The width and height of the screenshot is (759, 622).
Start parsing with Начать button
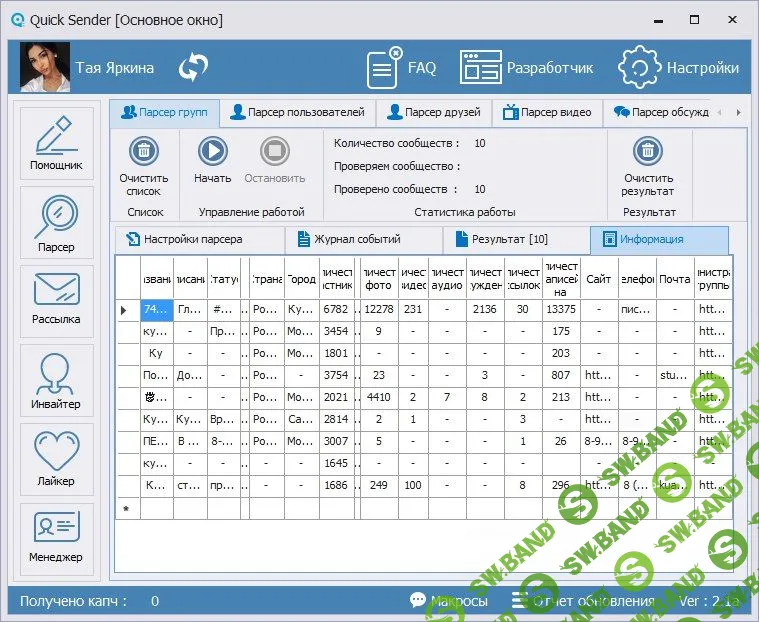[x=213, y=160]
